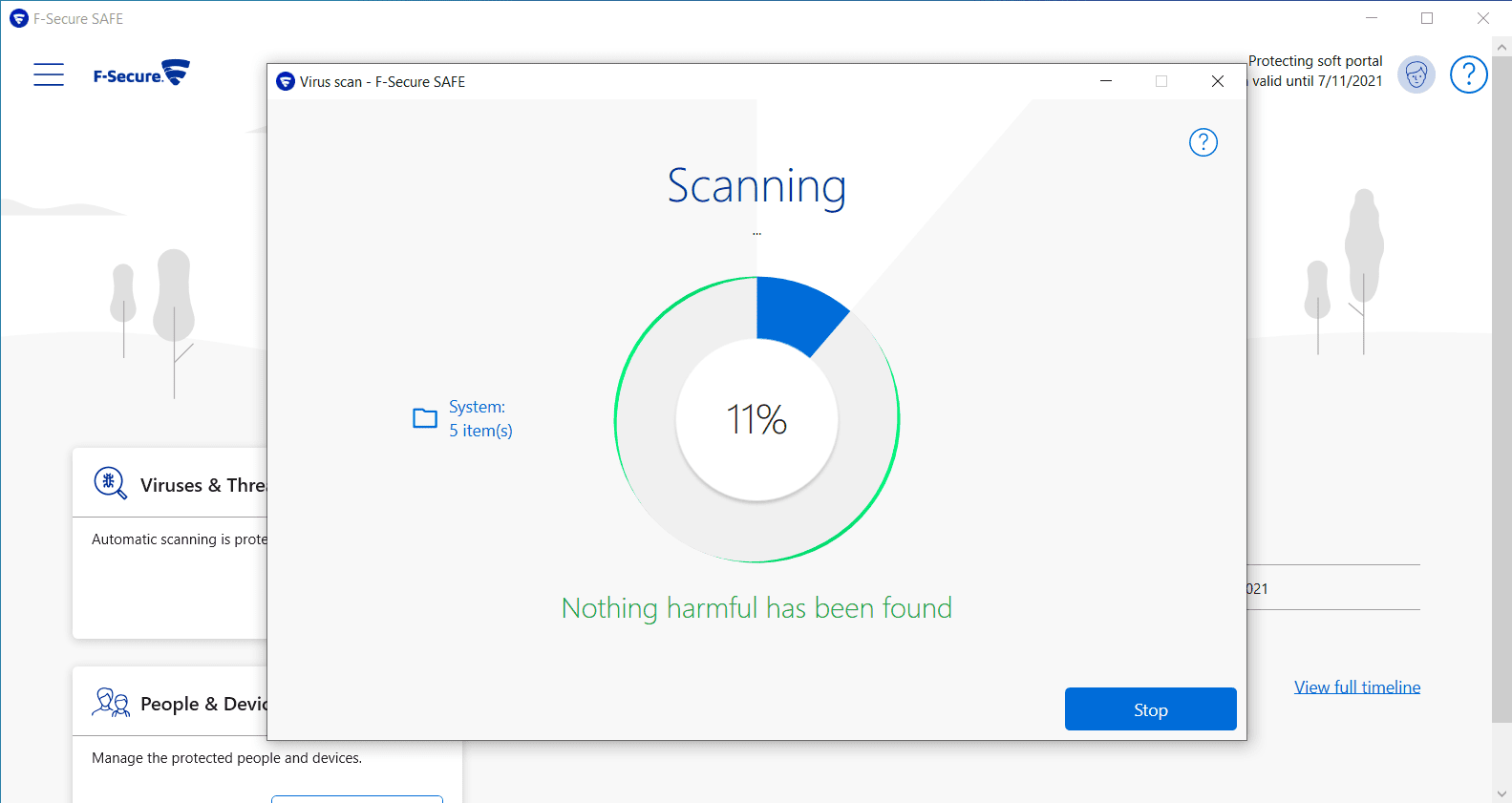Open the View full timeline link
1512x803 pixels.
(1357, 687)
